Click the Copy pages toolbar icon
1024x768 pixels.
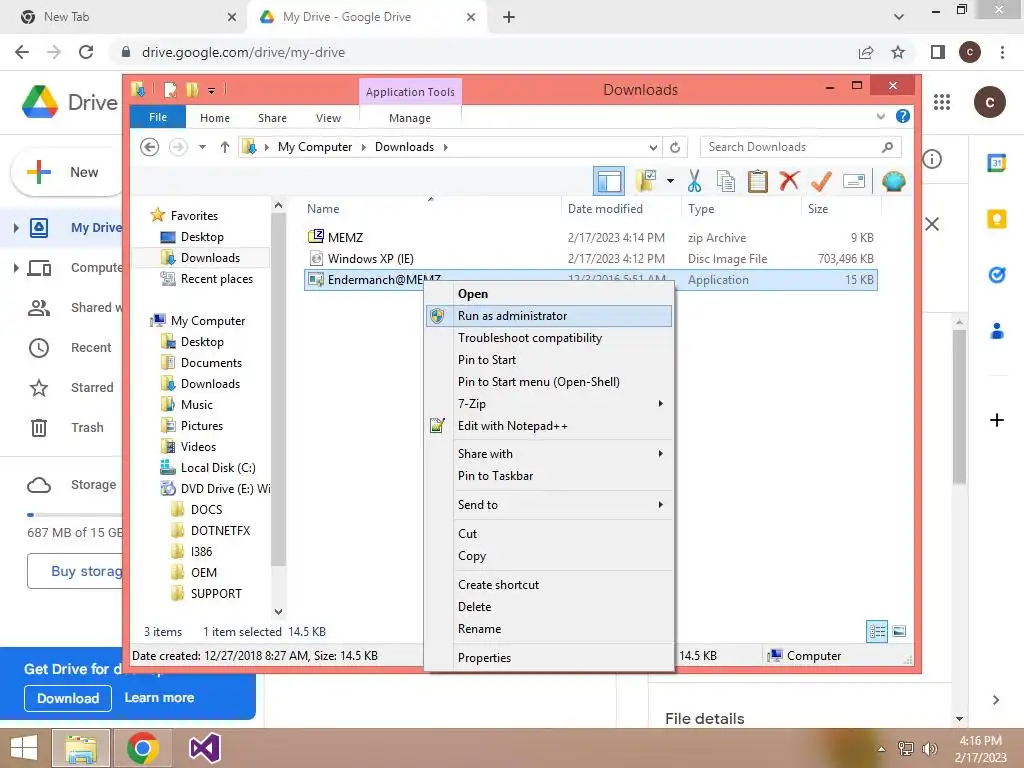click(726, 181)
